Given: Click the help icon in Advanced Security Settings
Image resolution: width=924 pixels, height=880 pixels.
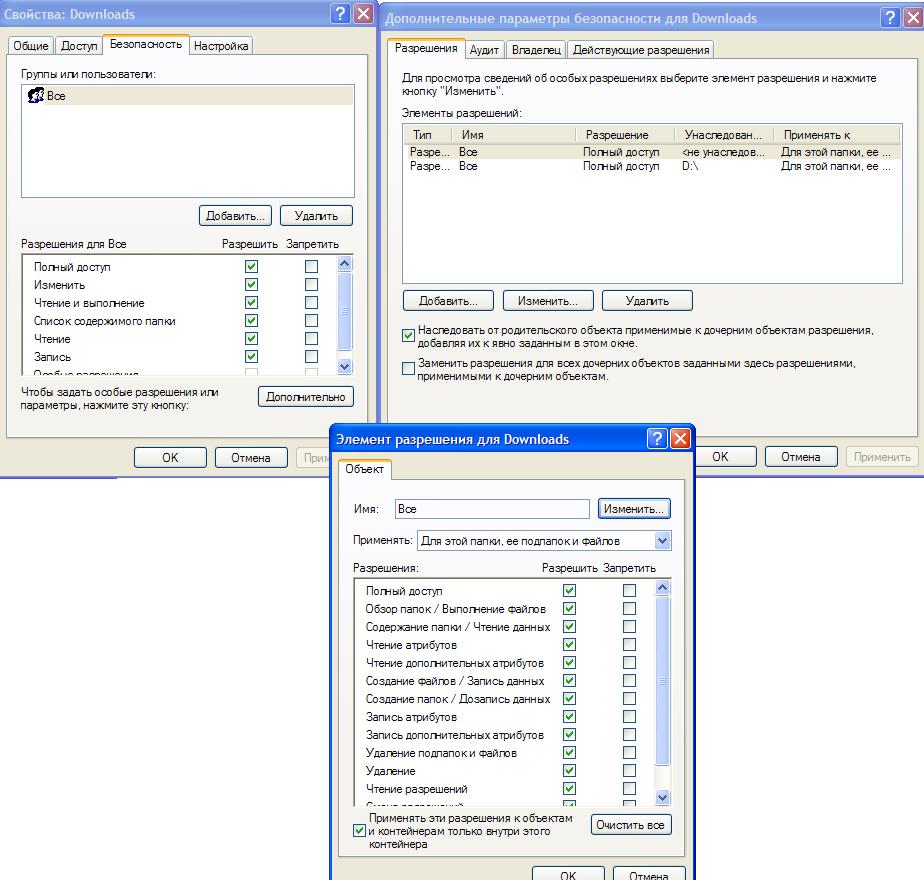Looking at the screenshot, I should coord(890,17).
